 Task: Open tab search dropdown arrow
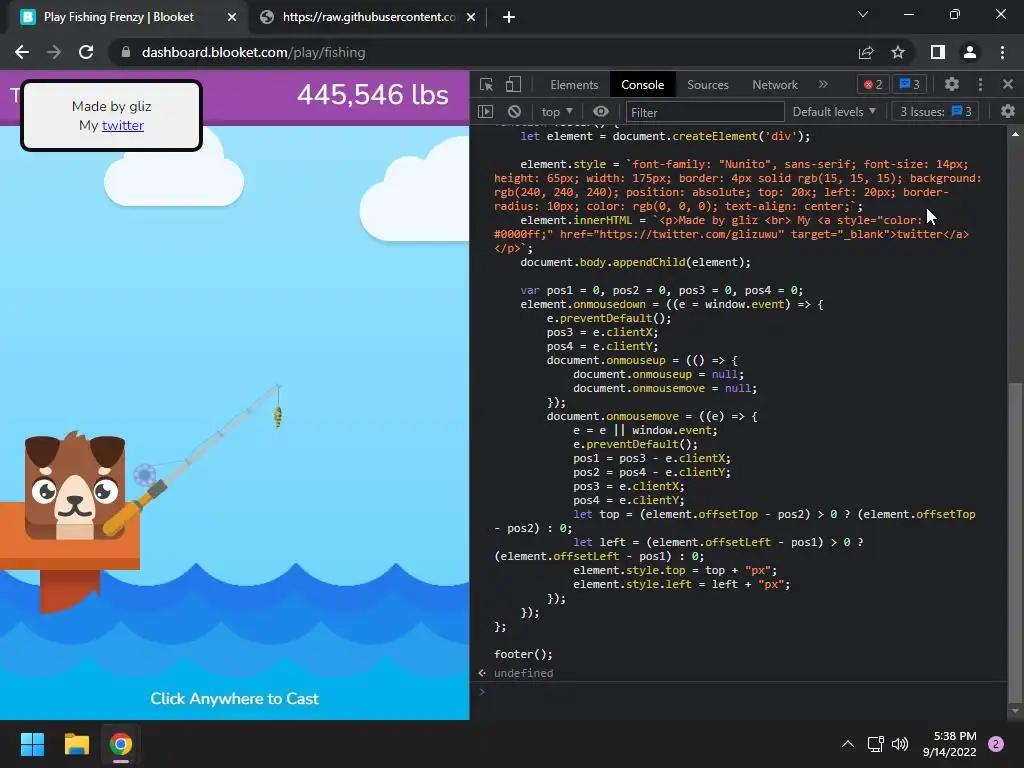(x=863, y=14)
